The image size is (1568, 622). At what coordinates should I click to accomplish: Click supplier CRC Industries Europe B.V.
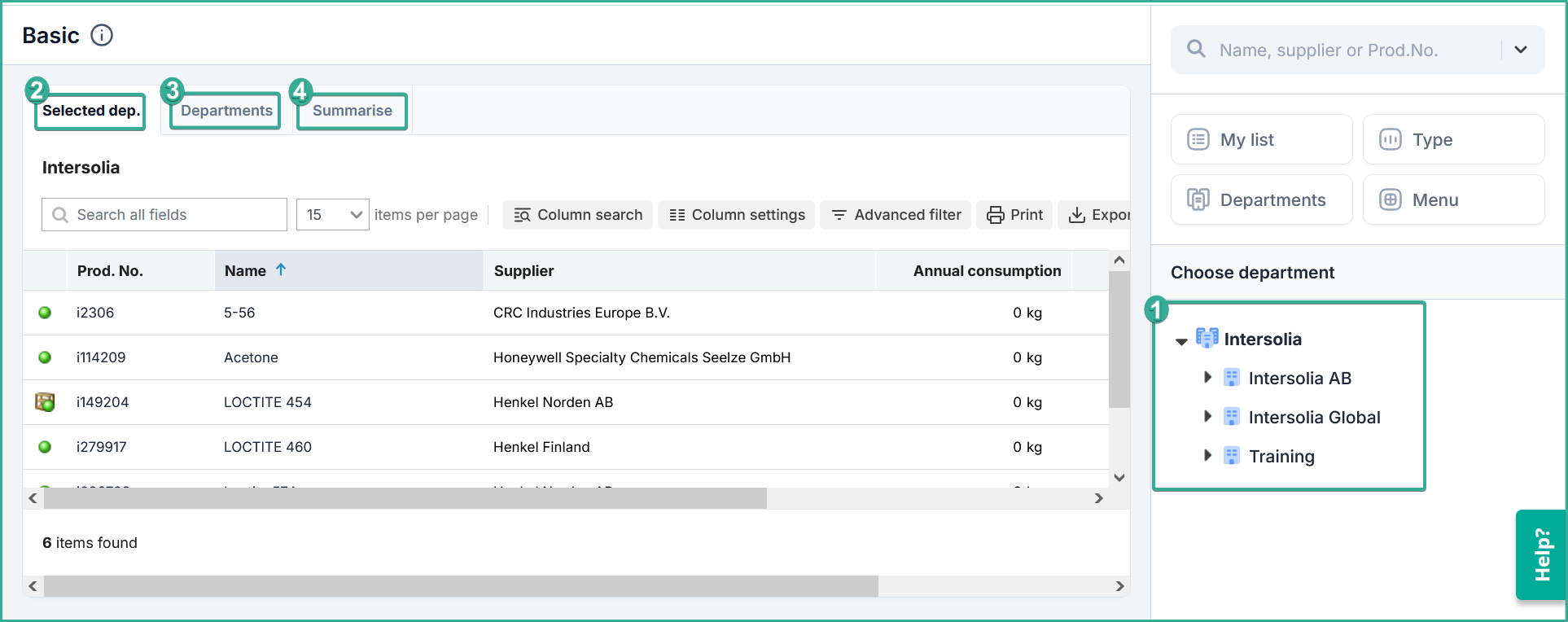click(581, 313)
